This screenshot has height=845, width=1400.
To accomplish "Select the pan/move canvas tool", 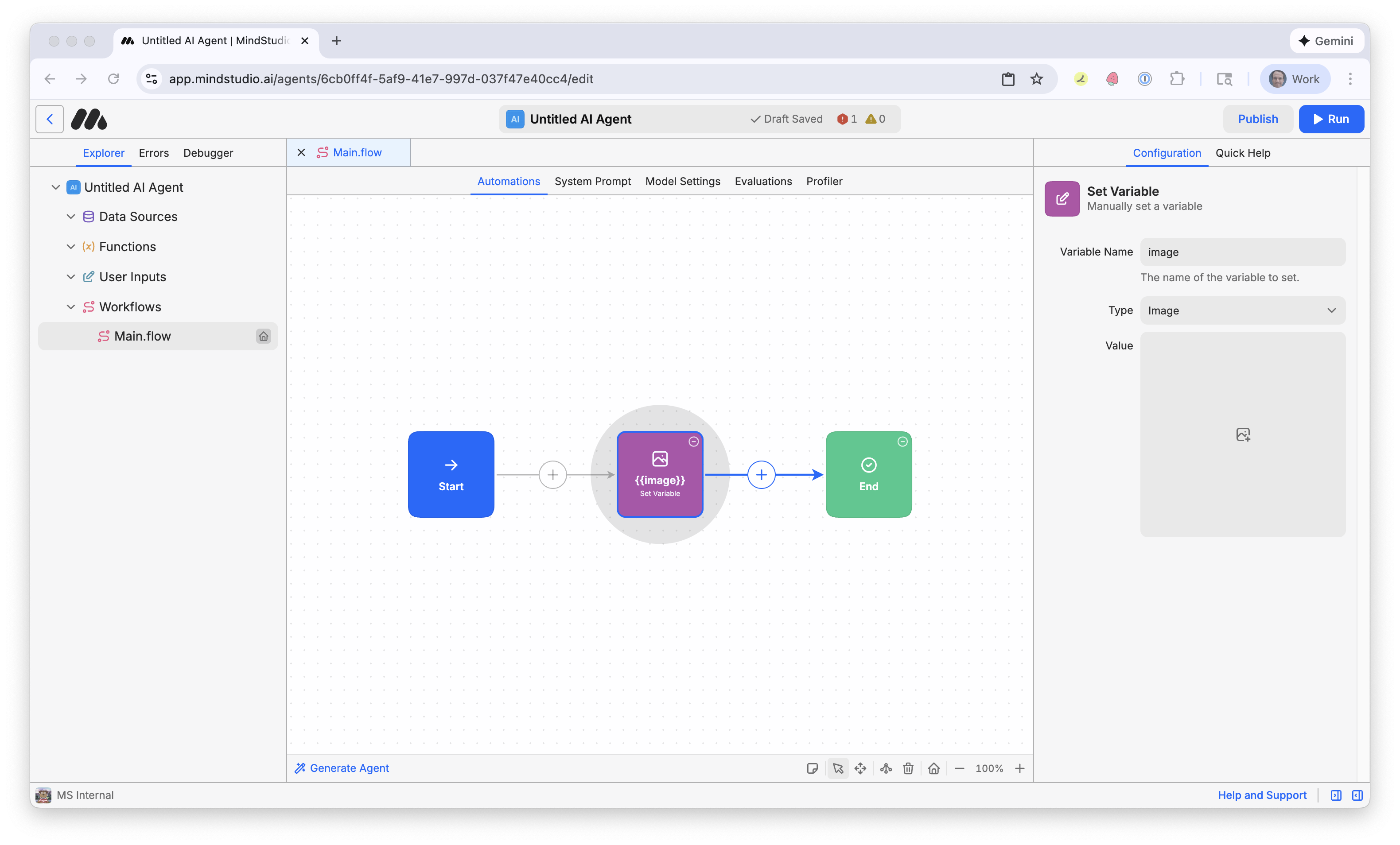I will (860, 768).
